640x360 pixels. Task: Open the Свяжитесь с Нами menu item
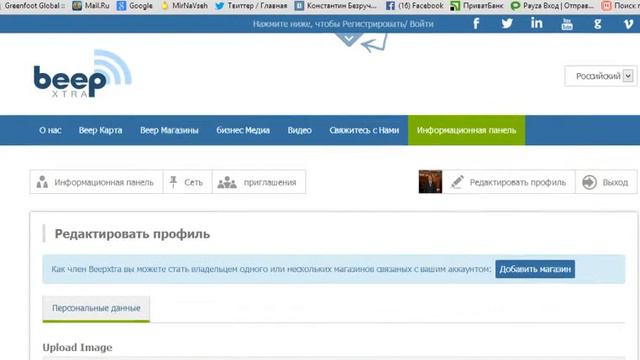(x=364, y=130)
